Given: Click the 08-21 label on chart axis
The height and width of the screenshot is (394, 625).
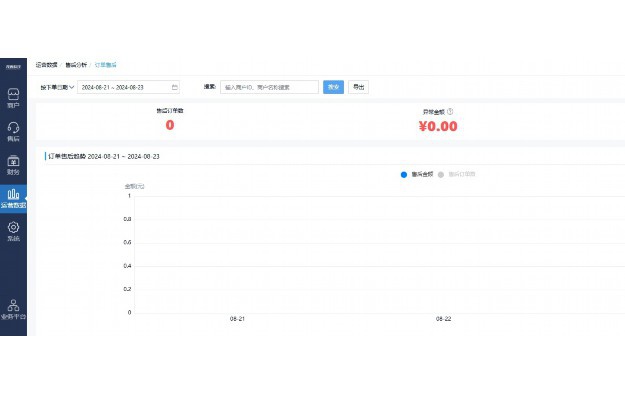Looking at the screenshot, I should tap(237, 319).
